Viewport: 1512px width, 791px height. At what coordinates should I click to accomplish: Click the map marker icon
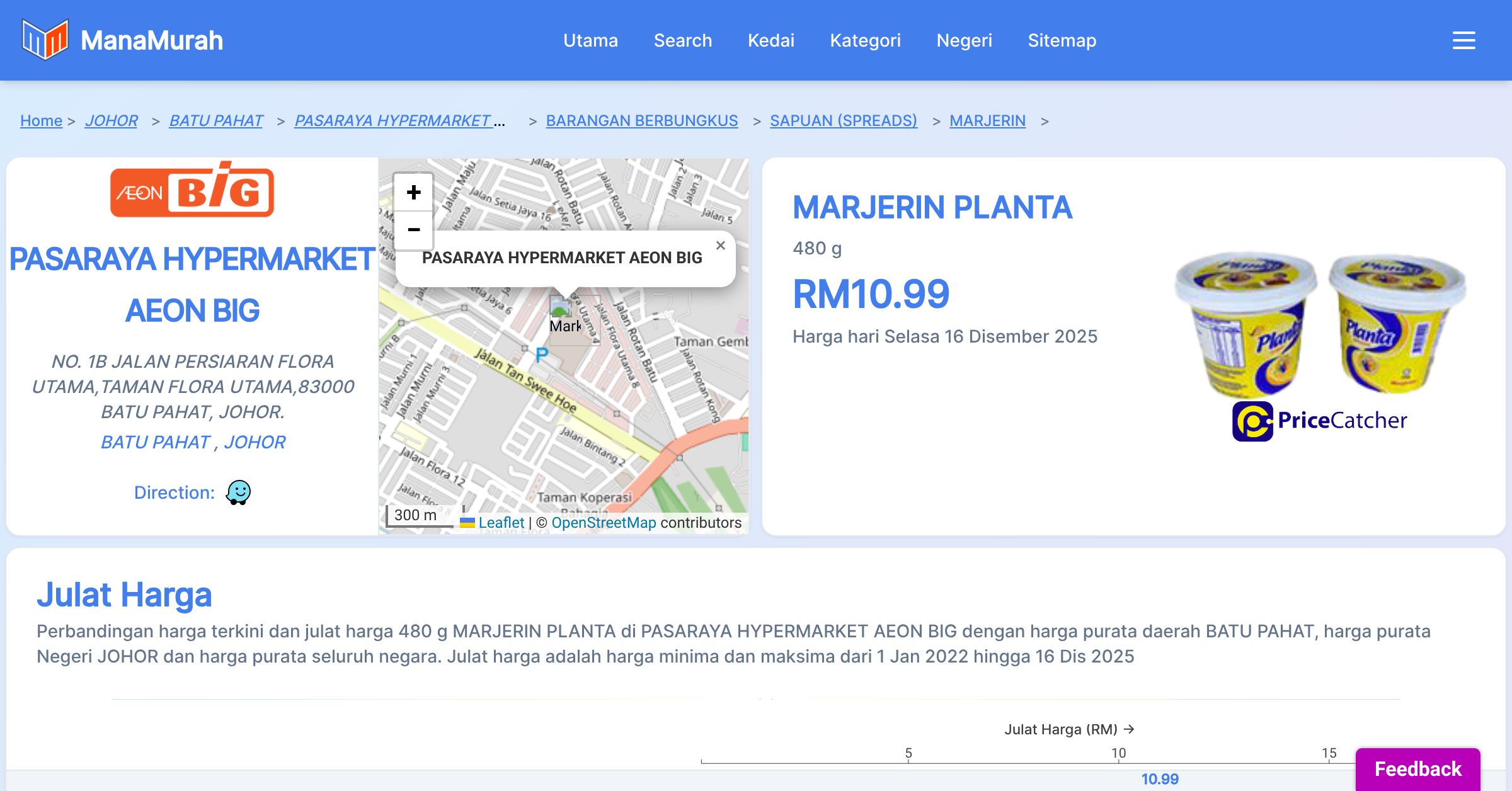tap(560, 307)
